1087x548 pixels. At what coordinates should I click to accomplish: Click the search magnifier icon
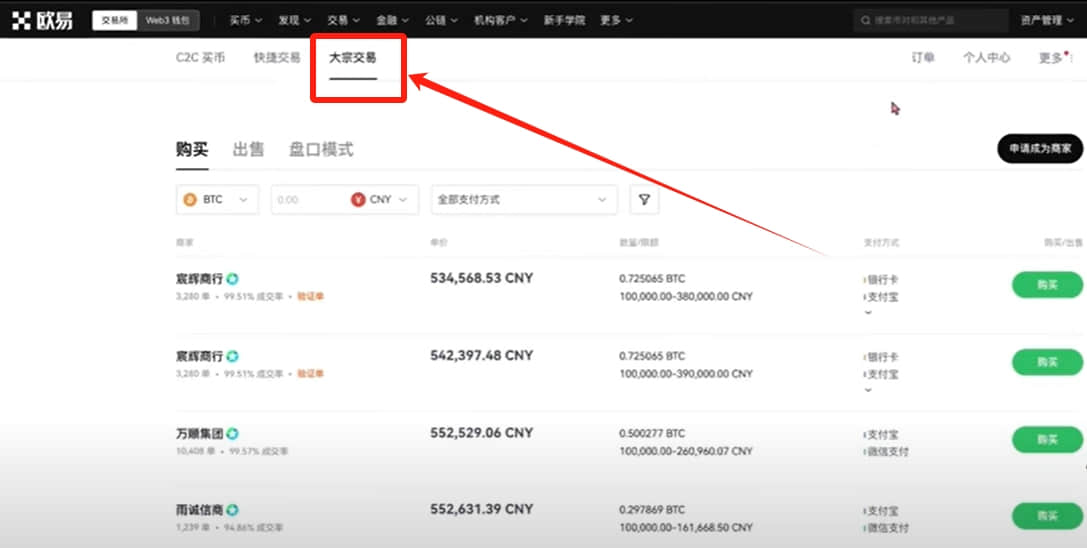click(x=865, y=21)
